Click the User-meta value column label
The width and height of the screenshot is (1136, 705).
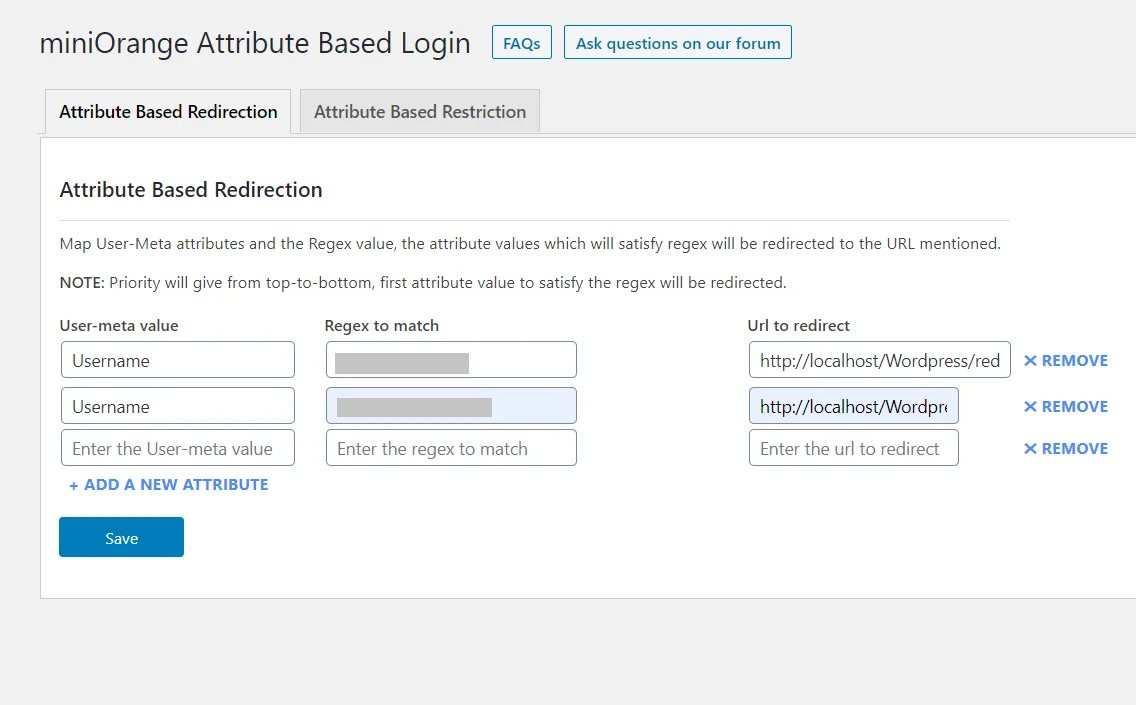coord(119,325)
